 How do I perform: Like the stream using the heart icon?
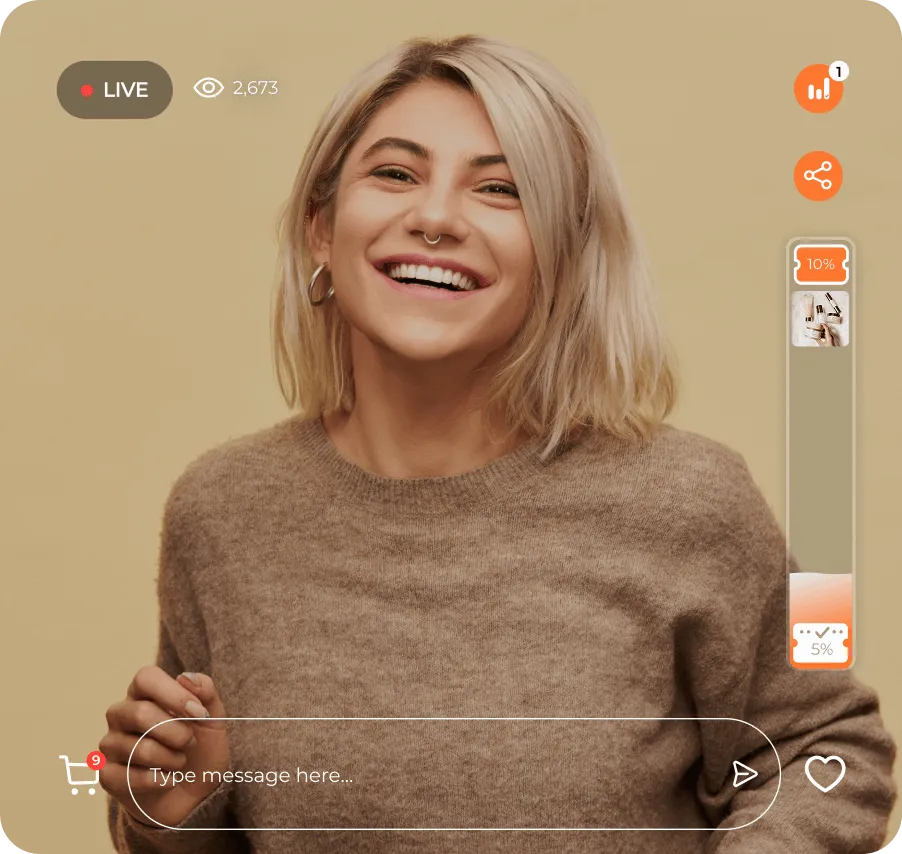pyautogui.click(x=824, y=773)
